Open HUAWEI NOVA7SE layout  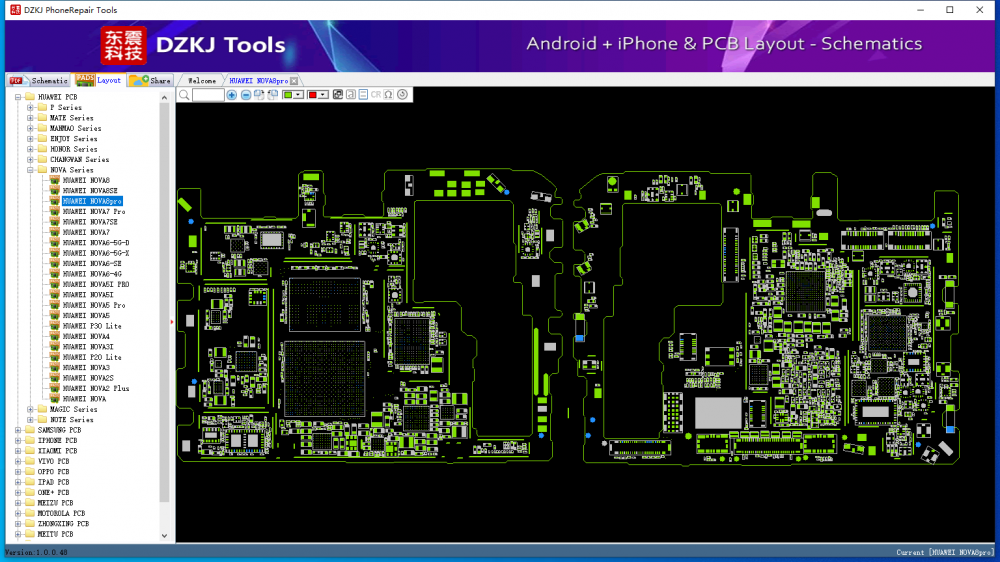pyautogui.click(x=90, y=222)
